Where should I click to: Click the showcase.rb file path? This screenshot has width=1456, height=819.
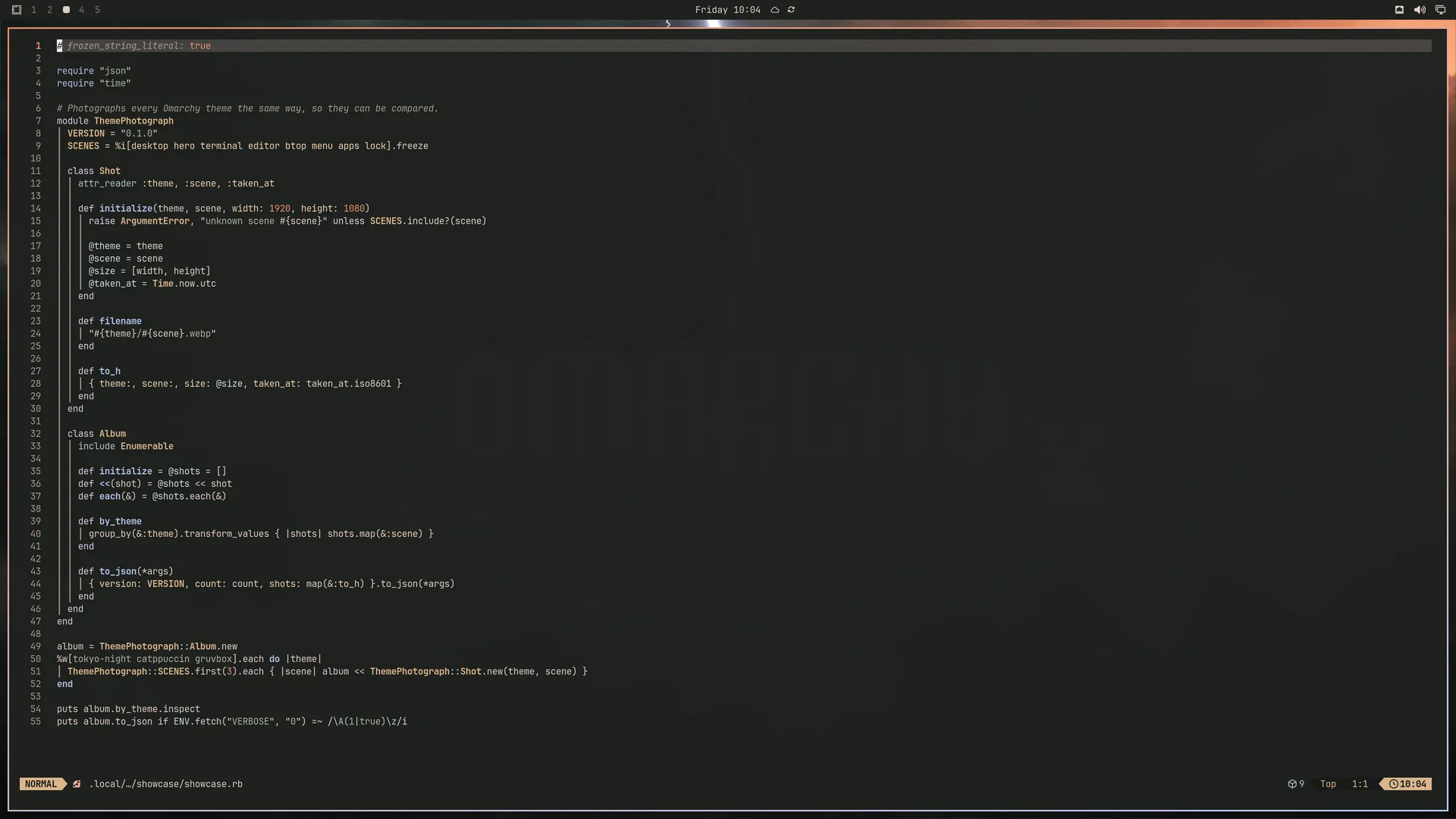pos(166,784)
